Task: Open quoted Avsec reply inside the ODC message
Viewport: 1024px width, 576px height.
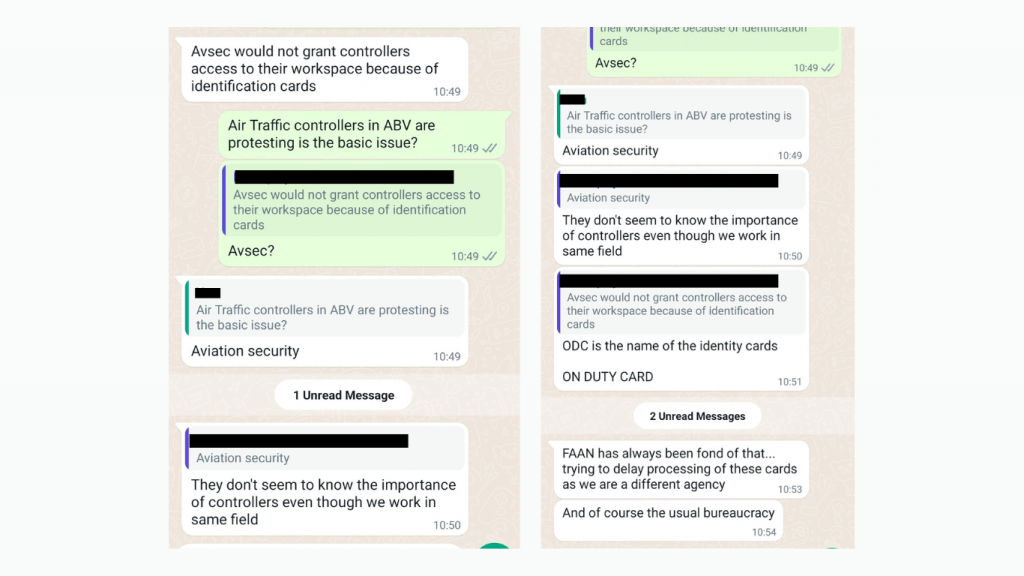Action: (x=680, y=311)
